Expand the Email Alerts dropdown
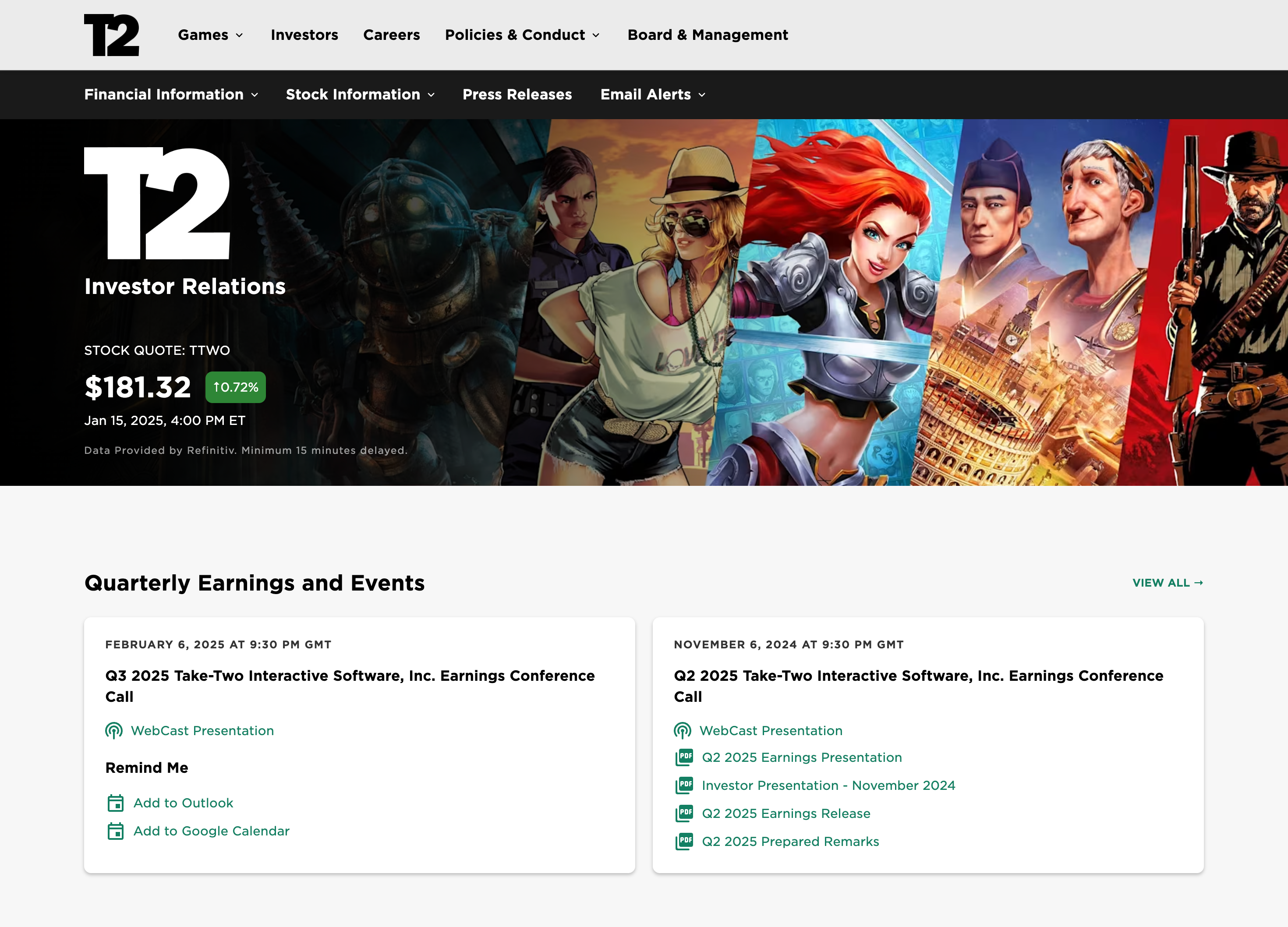Viewport: 1288px width, 927px height. tap(652, 95)
